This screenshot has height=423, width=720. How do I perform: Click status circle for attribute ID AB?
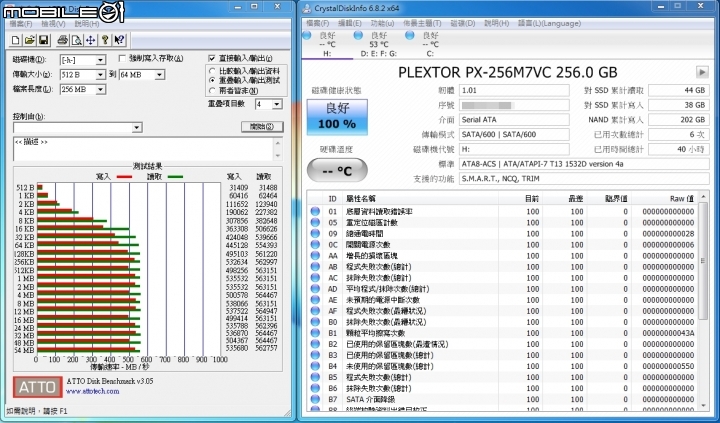315,266
